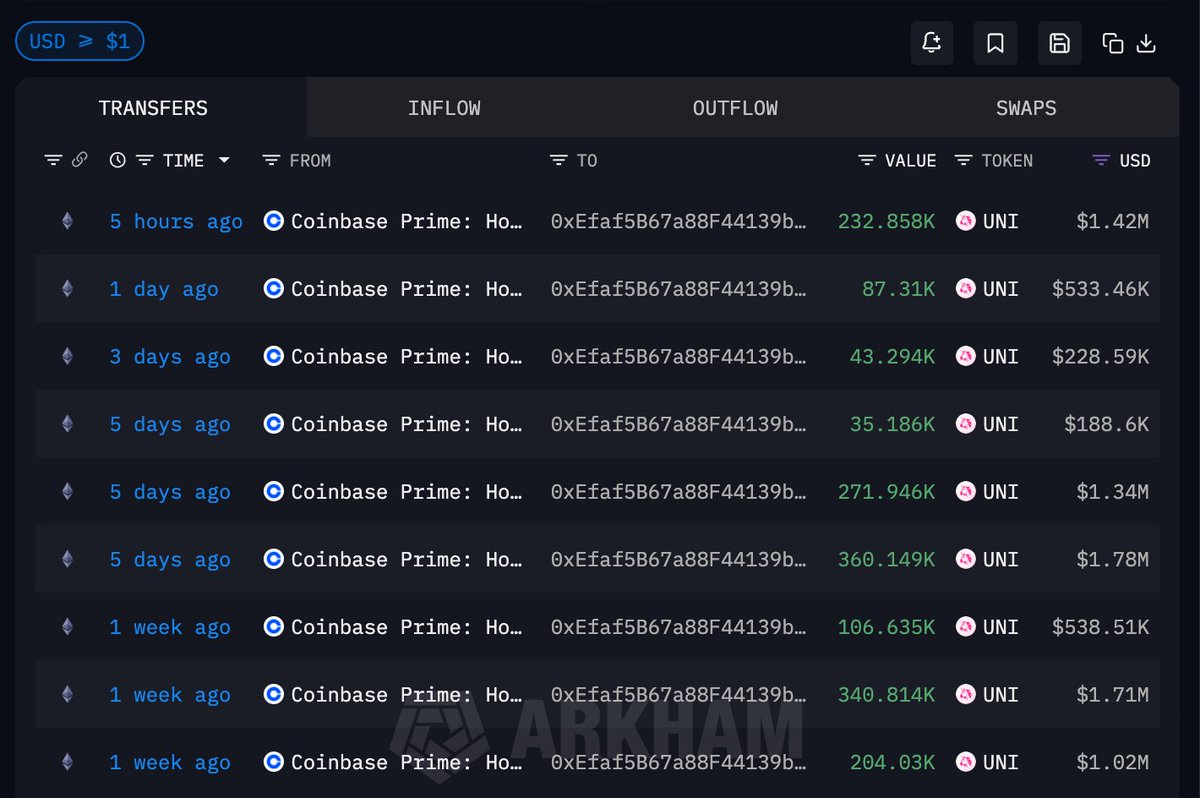Screen dimensions: 1200x798
Task: Open the TO column filter
Action: (559, 160)
